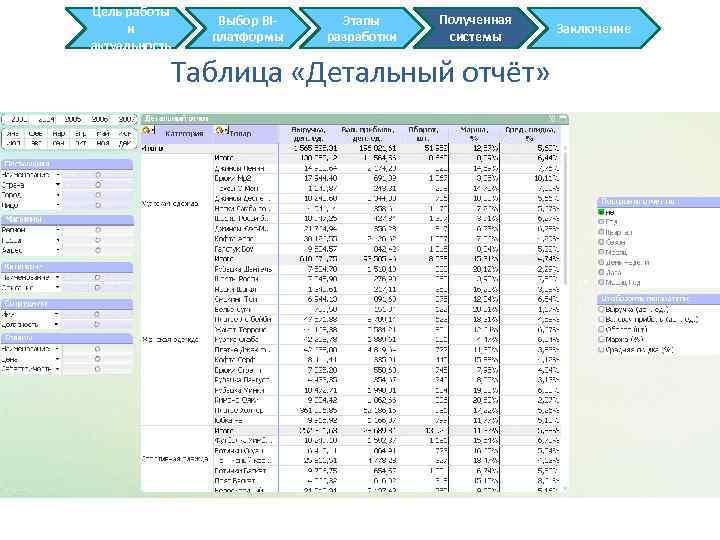Toggle the Оборот (шт) checkbox
The height and width of the screenshot is (540, 720).
pyautogui.click(x=601, y=329)
